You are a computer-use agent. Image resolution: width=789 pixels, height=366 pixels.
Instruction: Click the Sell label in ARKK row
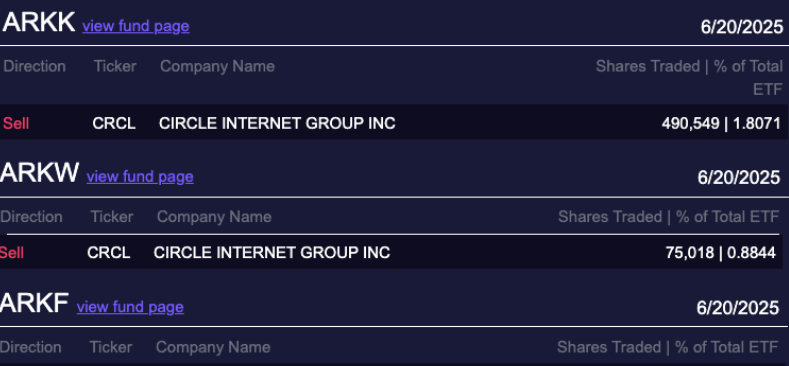(x=16, y=123)
